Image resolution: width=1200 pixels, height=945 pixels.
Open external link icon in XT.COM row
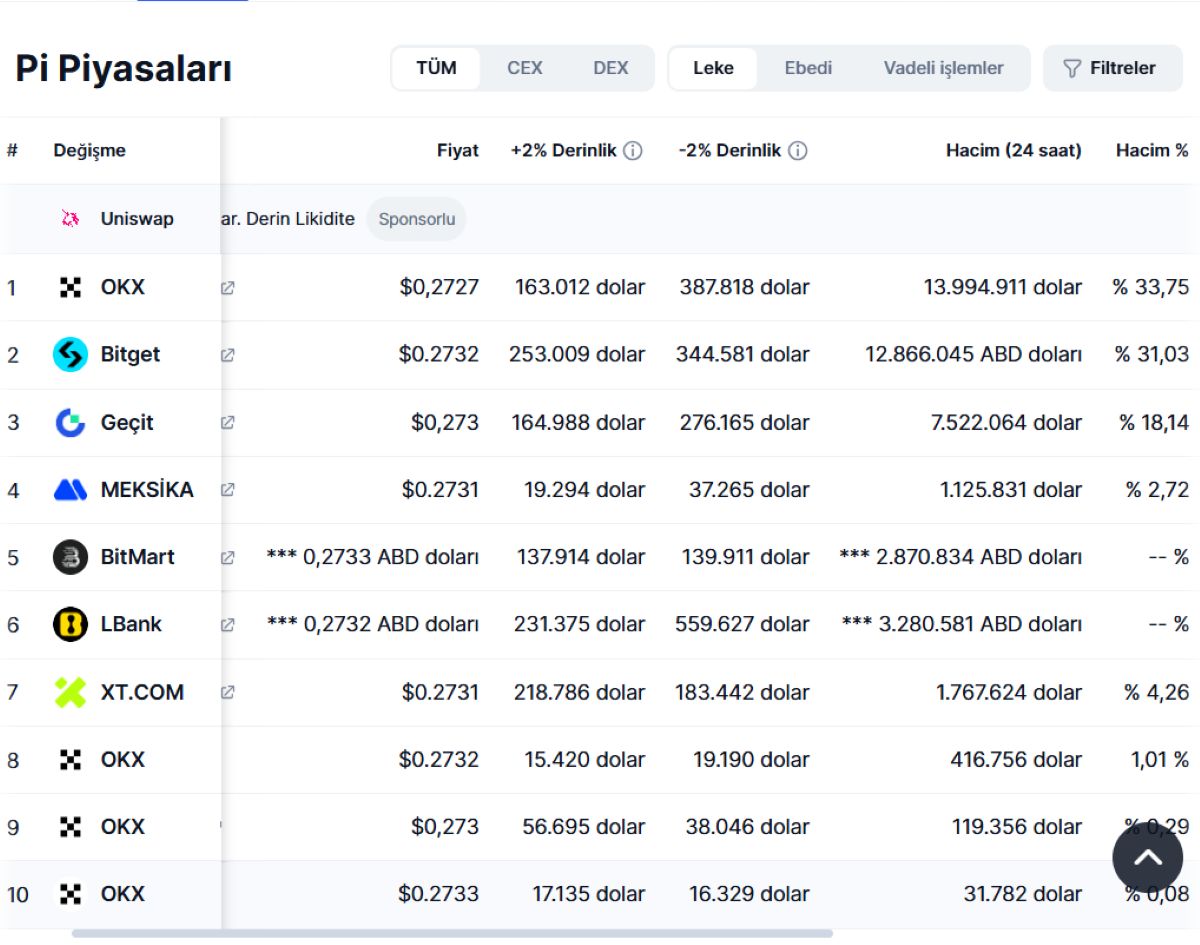click(228, 692)
